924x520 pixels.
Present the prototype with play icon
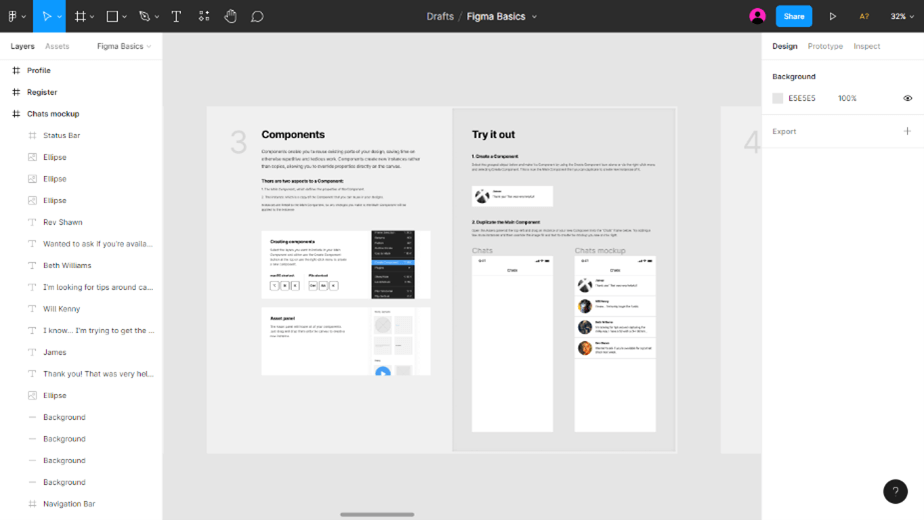(x=833, y=17)
